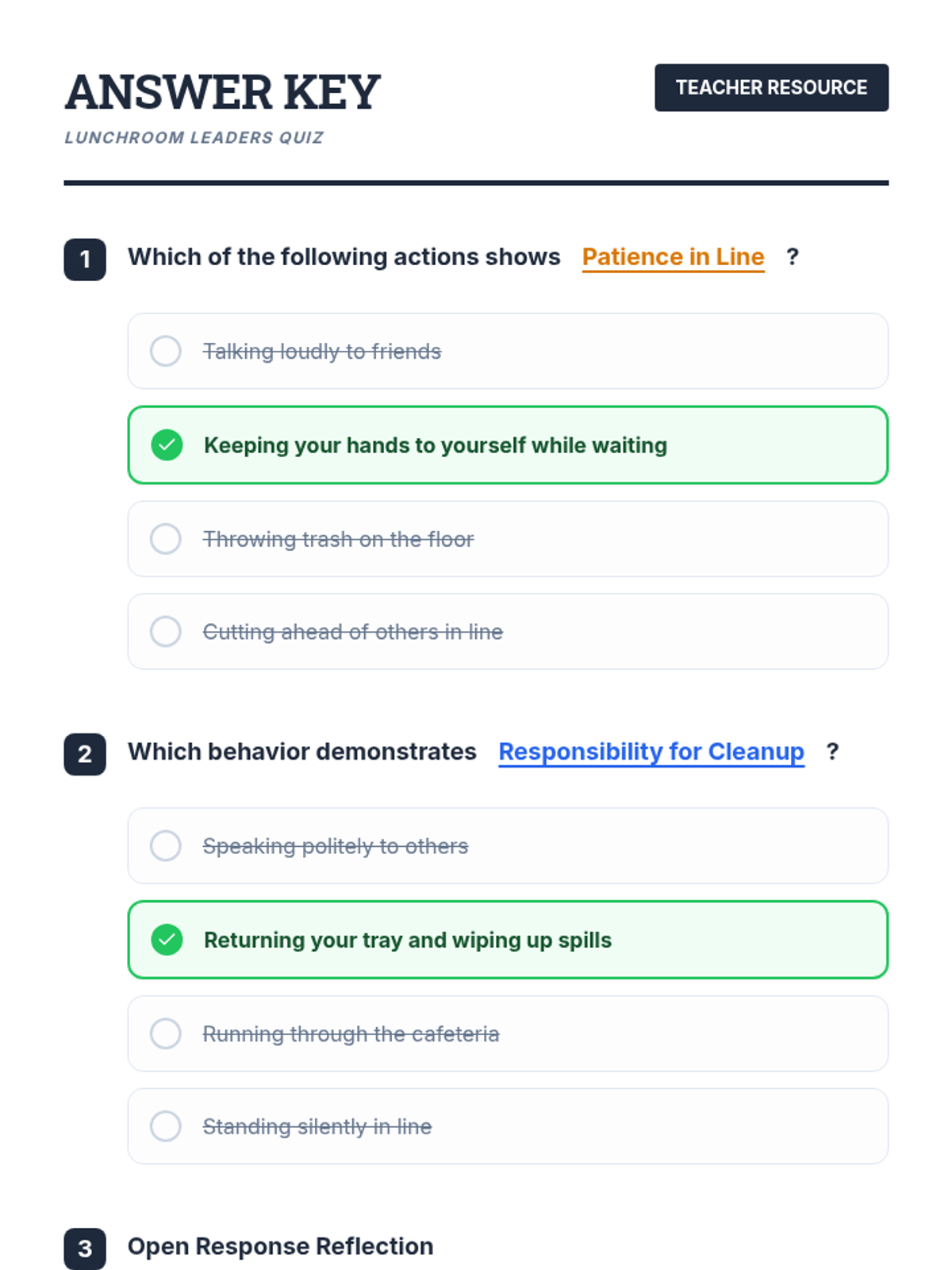Image resolution: width=952 pixels, height=1270 pixels.
Task: Click green checkmark beside 'Keeping your hands to yourself'
Action: coord(167,445)
